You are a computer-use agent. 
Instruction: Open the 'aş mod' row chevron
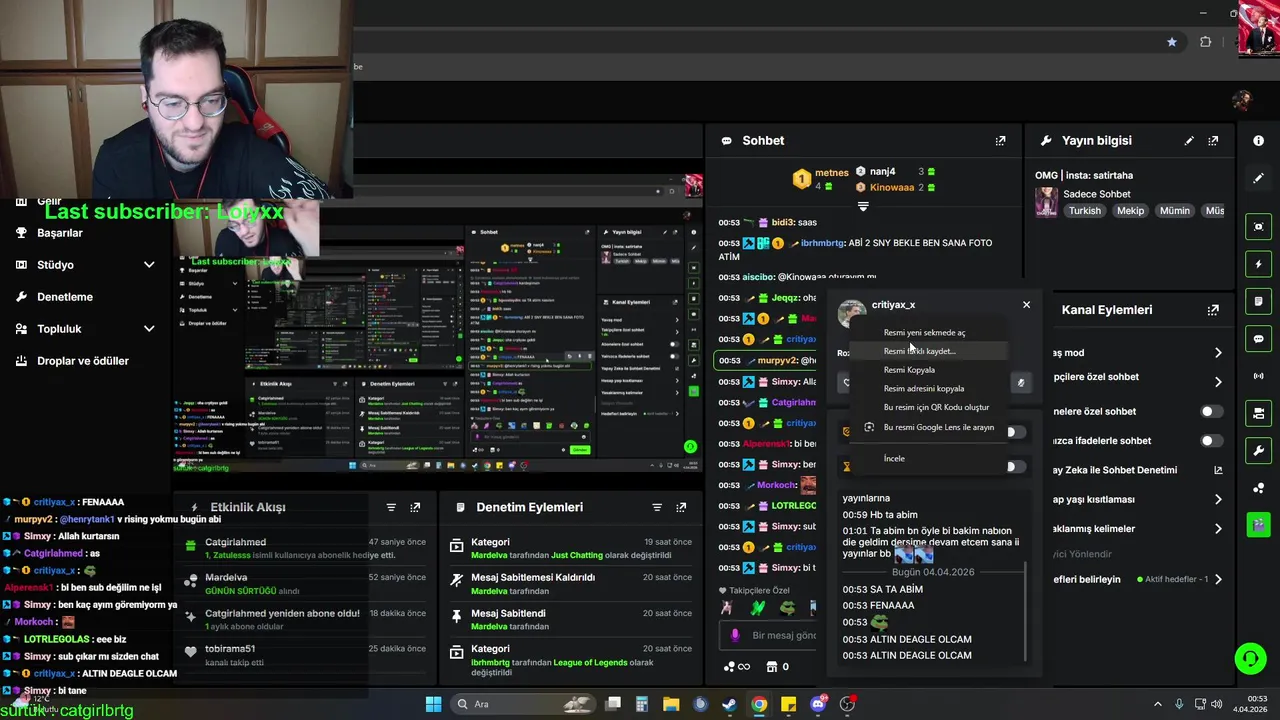1218,353
